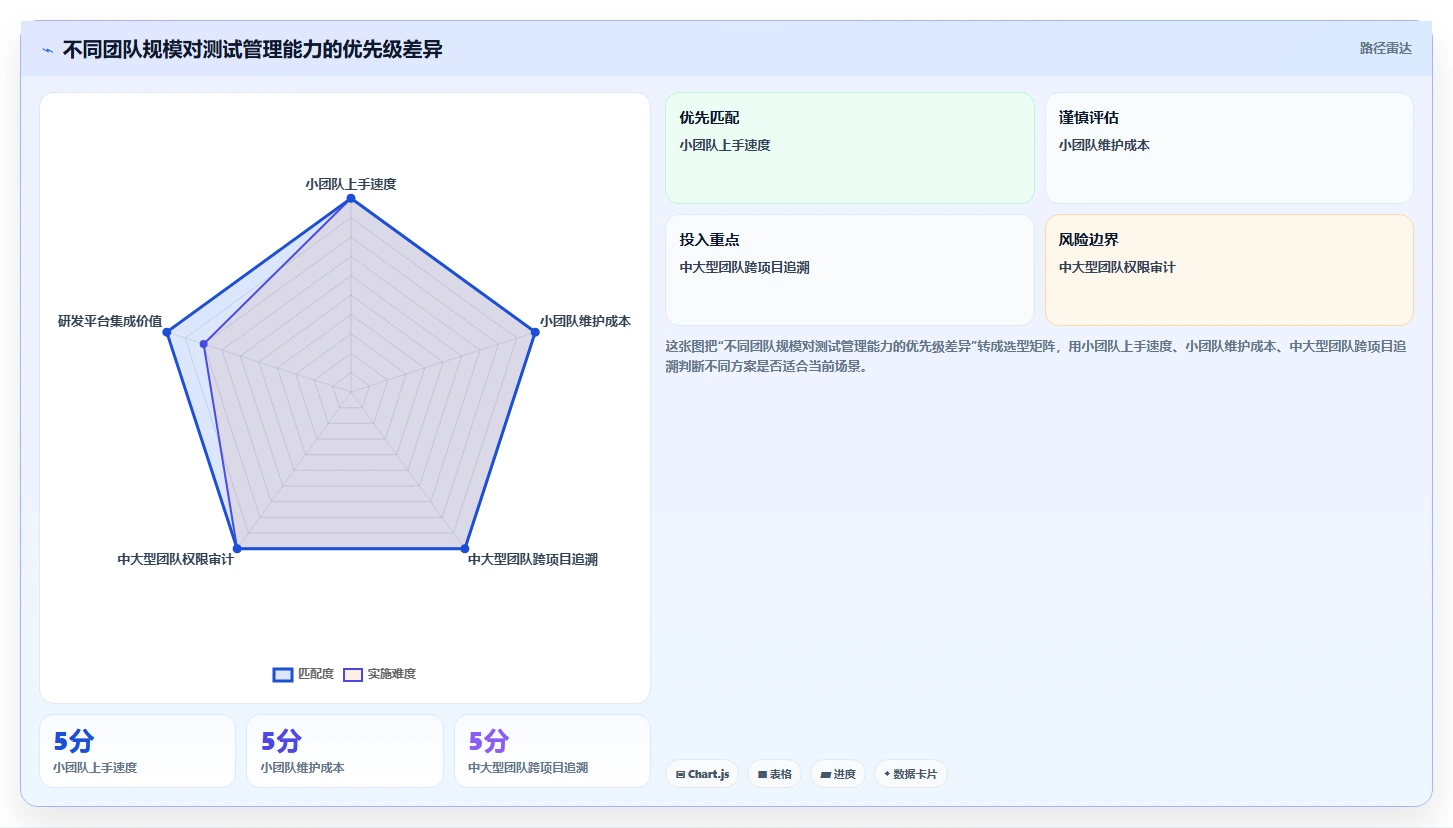Click the 路径雷达 label in header
Screen dimensions: 1453x828
coord(1385,48)
